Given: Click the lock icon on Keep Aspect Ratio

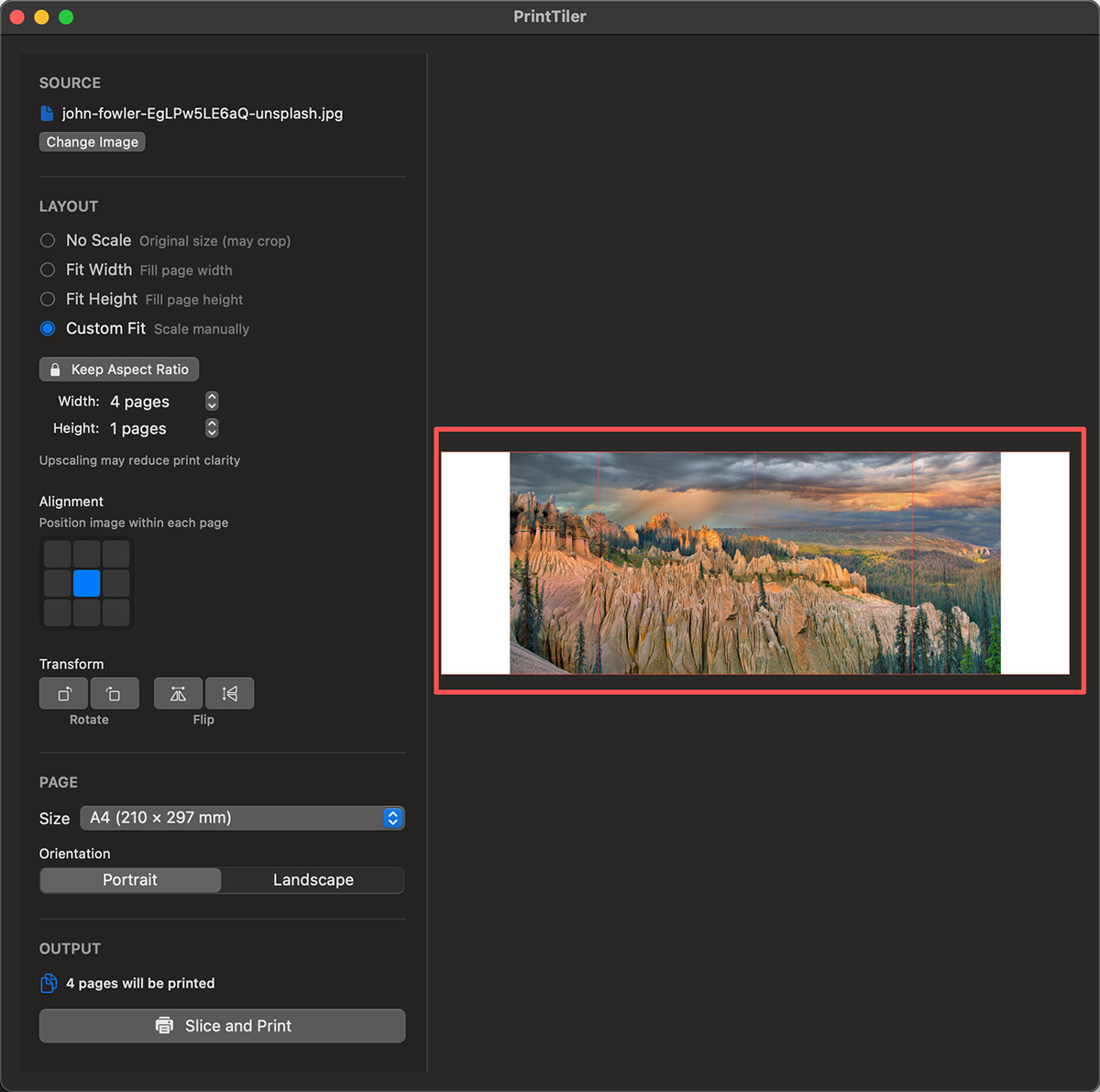Looking at the screenshot, I should [x=55, y=369].
